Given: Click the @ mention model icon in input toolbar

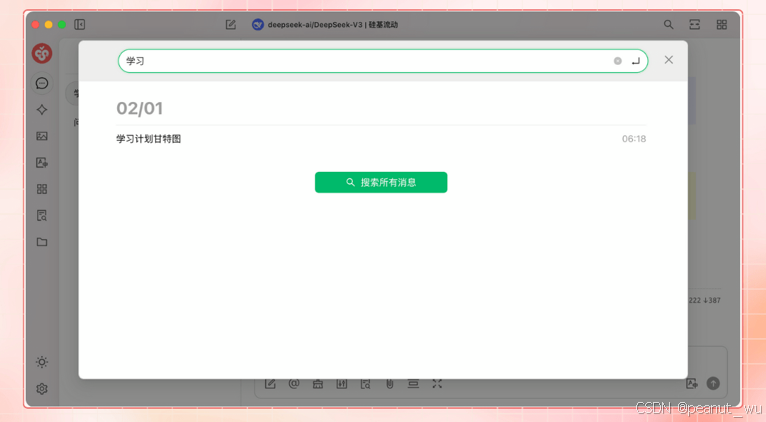Looking at the screenshot, I should tap(294, 384).
